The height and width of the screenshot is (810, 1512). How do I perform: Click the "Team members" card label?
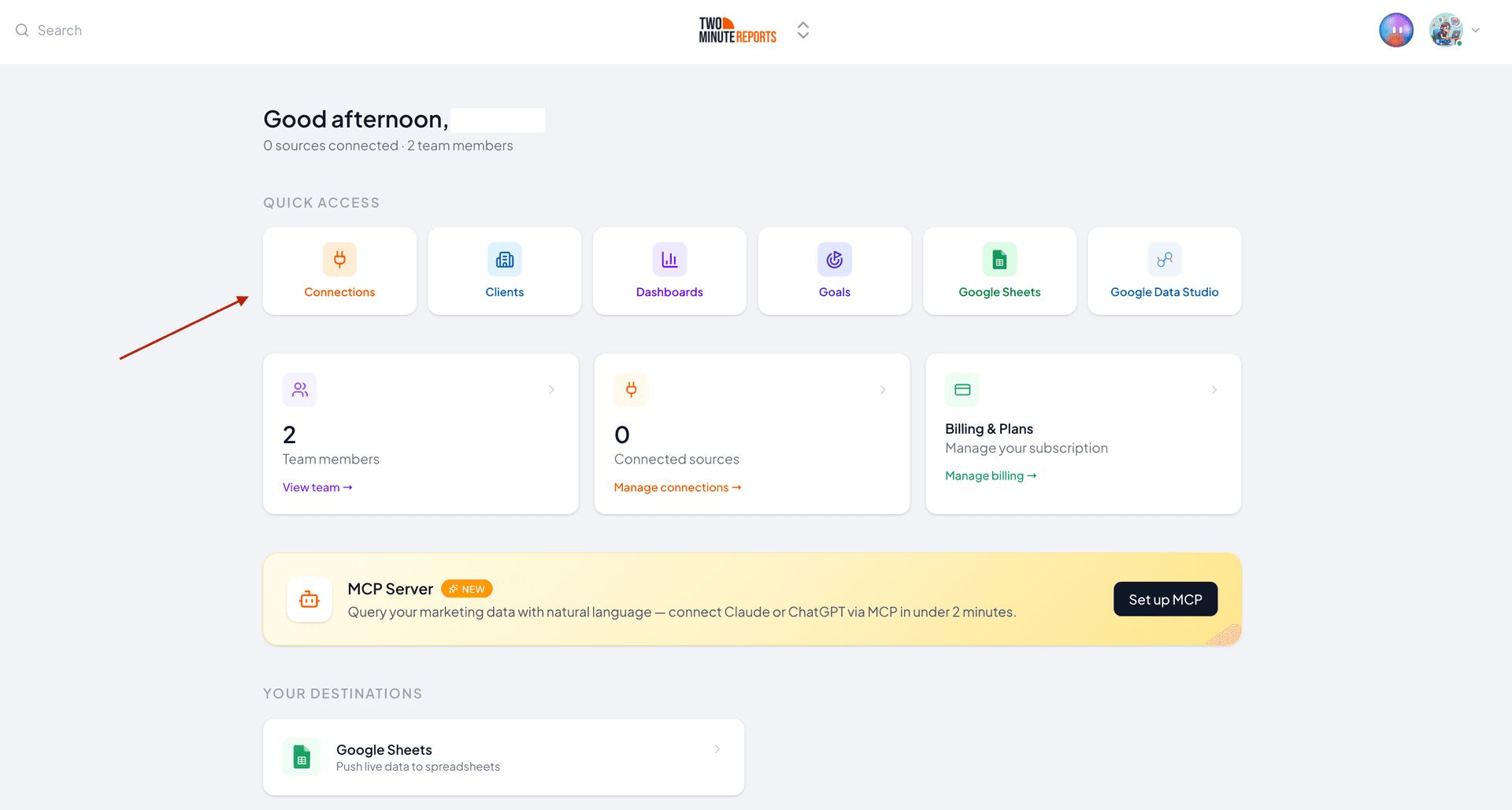pos(331,459)
